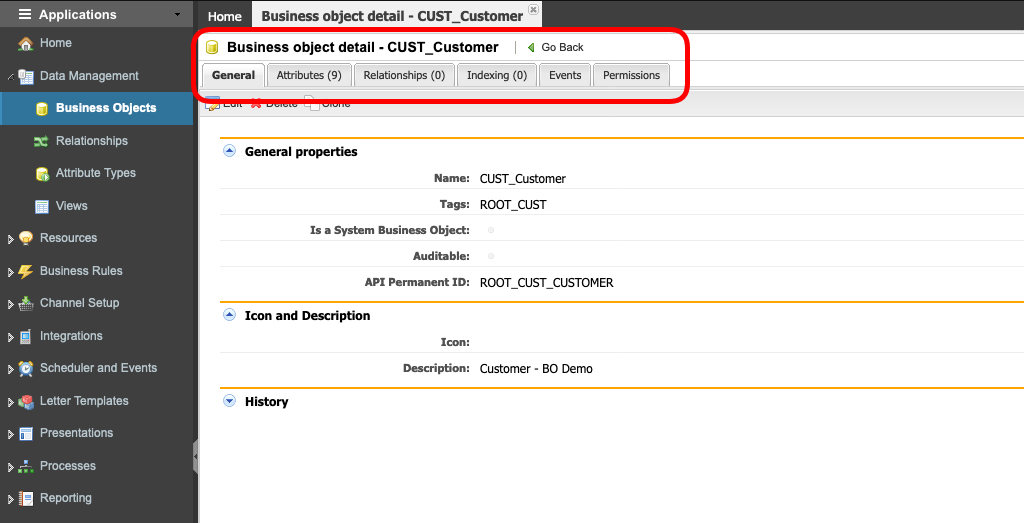1024x523 pixels.
Task: Click the Home icon in sidebar
Action: 26,43
